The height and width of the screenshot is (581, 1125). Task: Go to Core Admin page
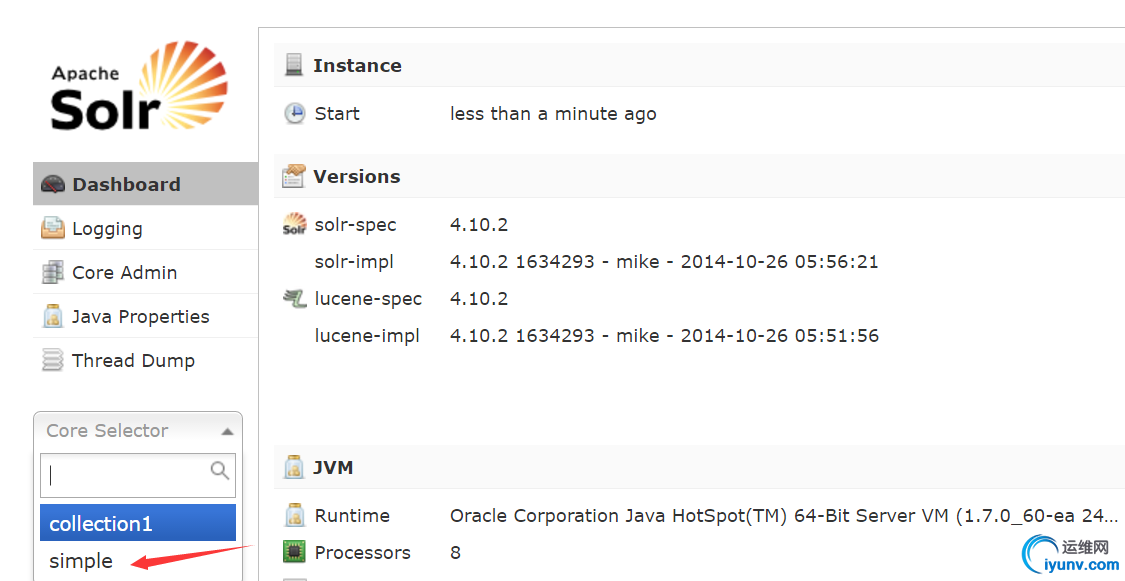click(124, 273)
